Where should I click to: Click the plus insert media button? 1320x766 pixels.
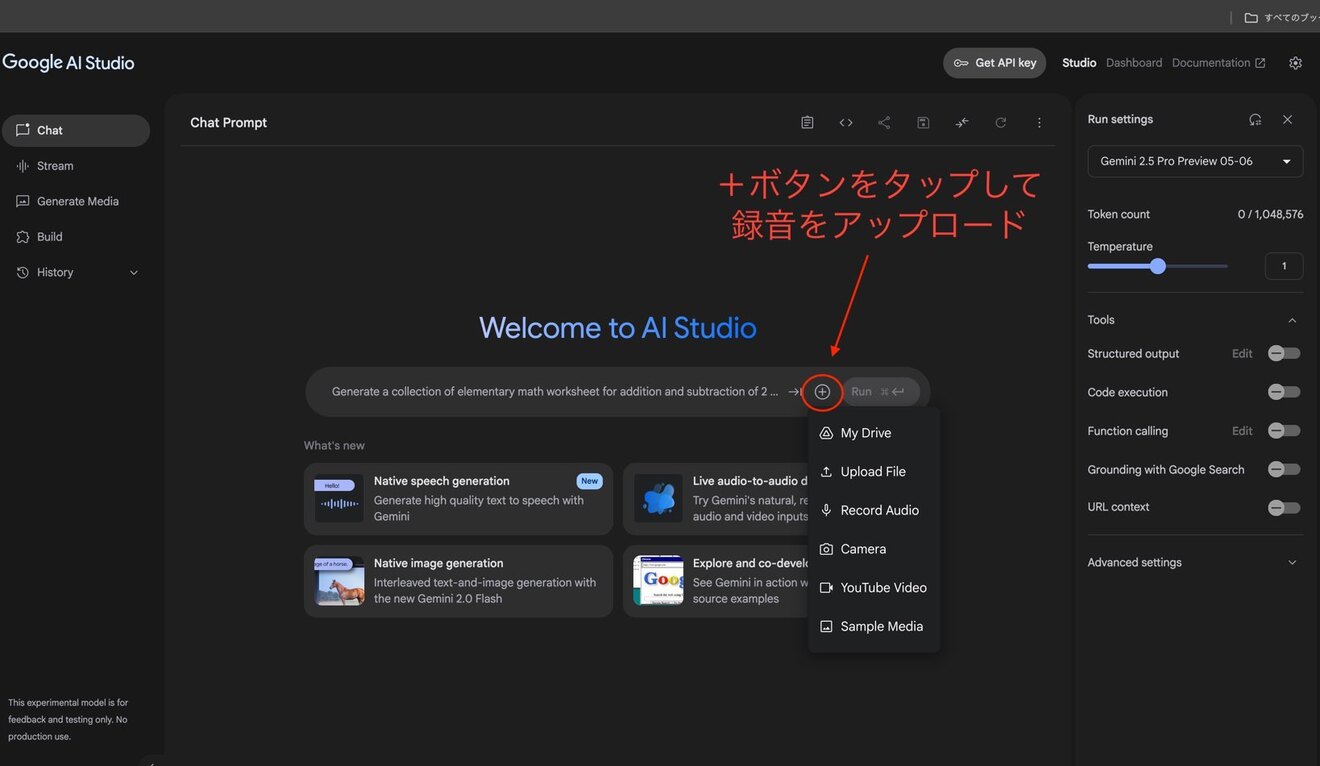pos(822,392)
